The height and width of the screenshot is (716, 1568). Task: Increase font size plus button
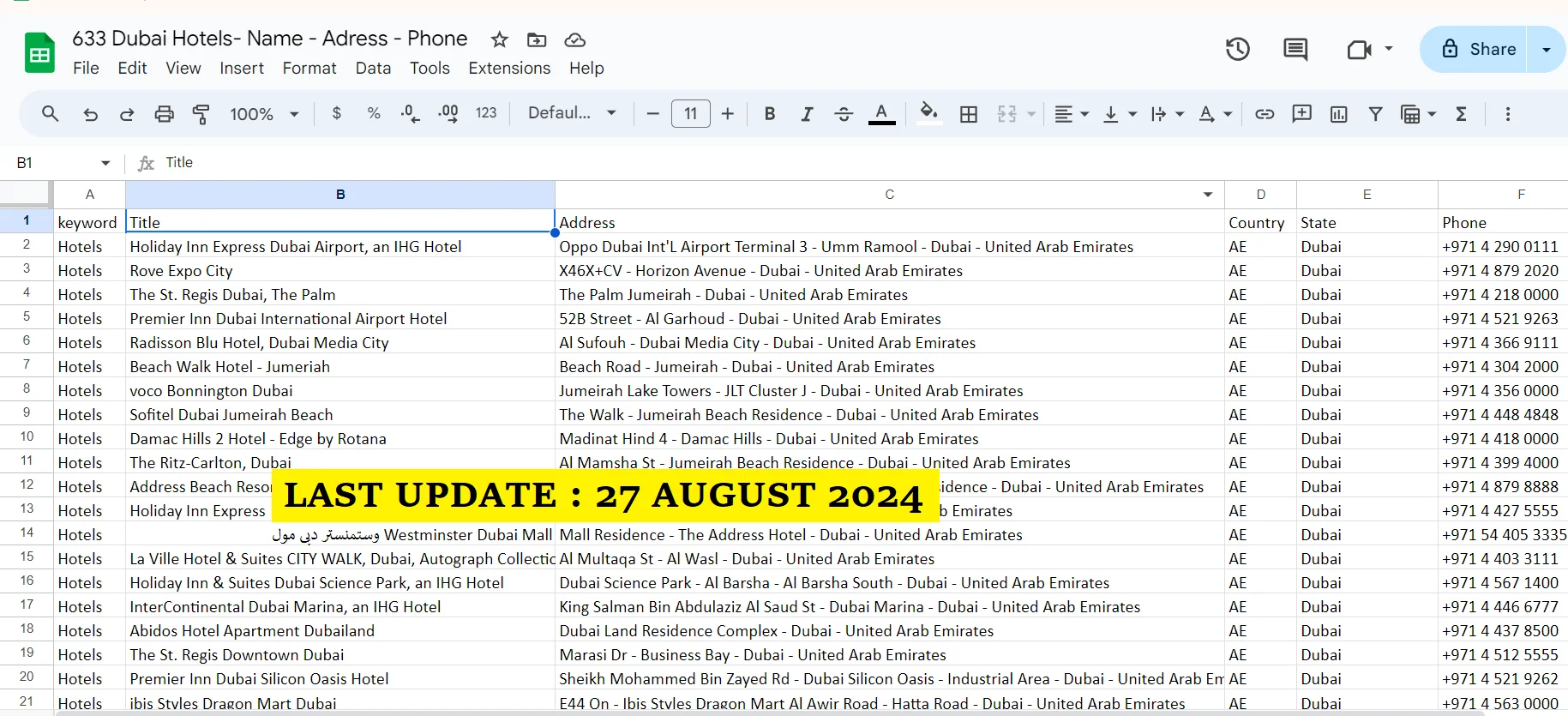(x=728, y=113)
